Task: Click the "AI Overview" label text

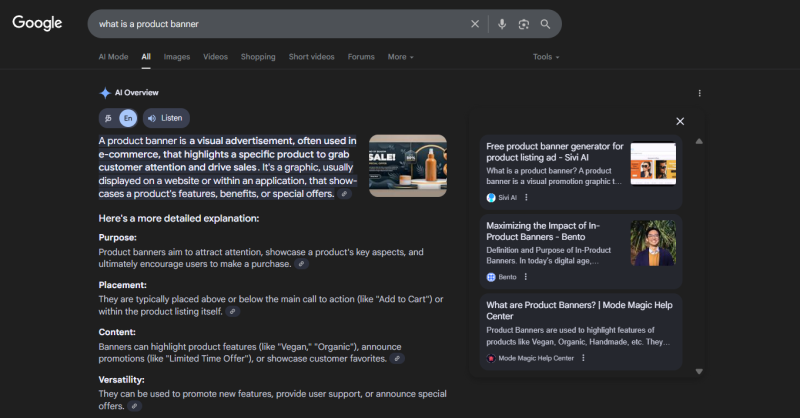Action: [x=136, y=92]
